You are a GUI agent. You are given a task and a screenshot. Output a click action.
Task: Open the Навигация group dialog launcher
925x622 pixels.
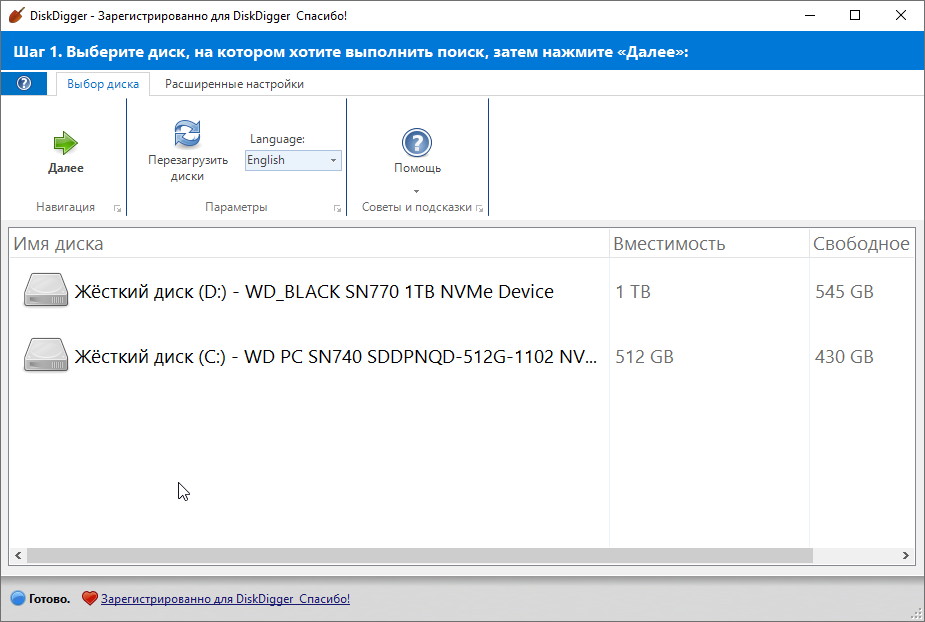(117, 208)
